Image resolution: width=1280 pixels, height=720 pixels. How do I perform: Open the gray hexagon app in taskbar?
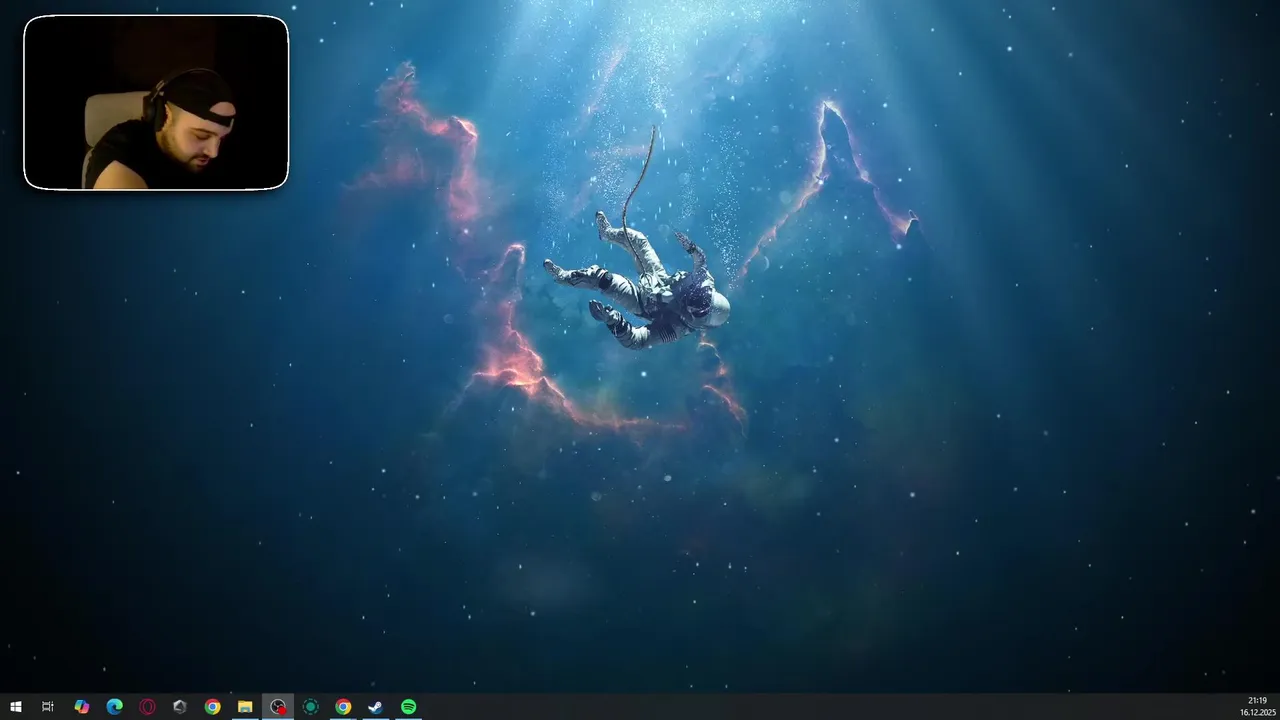click(180, 707)
